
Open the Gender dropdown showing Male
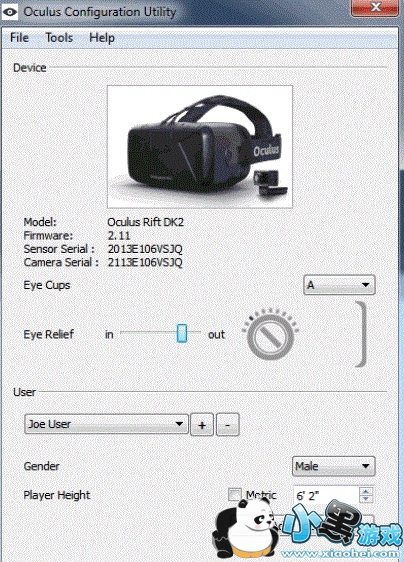click(x=333, y=466)
